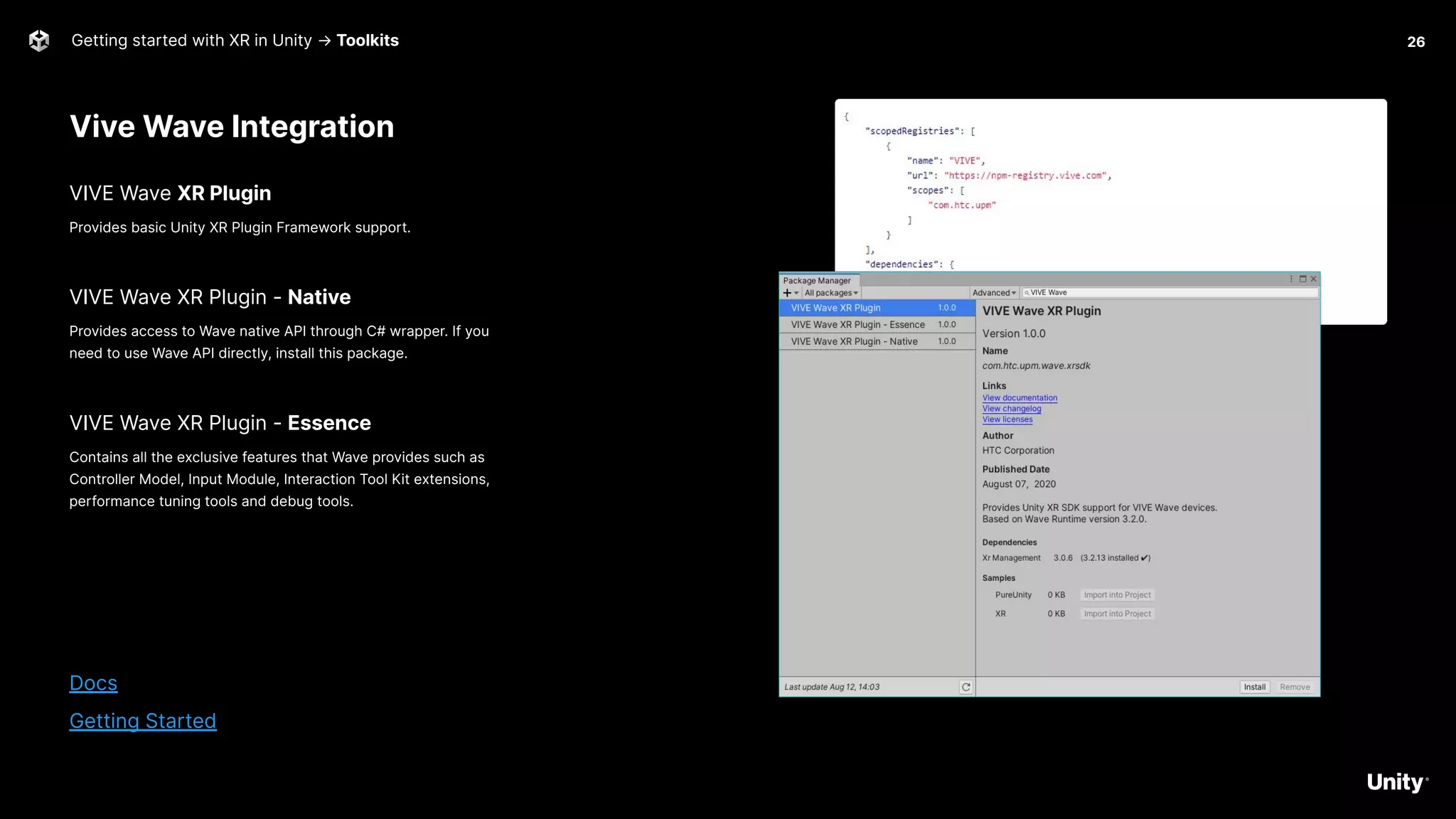Click the slide number 26
Image resolution: width=1456 pixels, height=819 pixels.
(x=1415, y=42)
